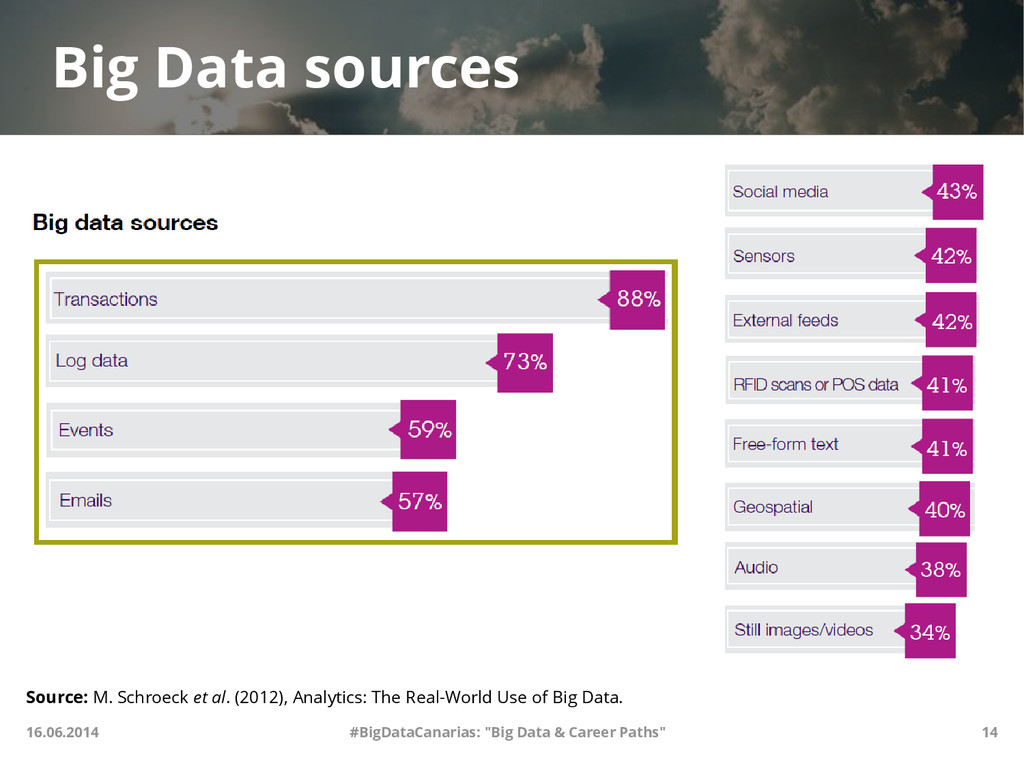Click the Source citation text for Schroeck
This screenshot has height=768, width=1024.
tap(324, 696)
